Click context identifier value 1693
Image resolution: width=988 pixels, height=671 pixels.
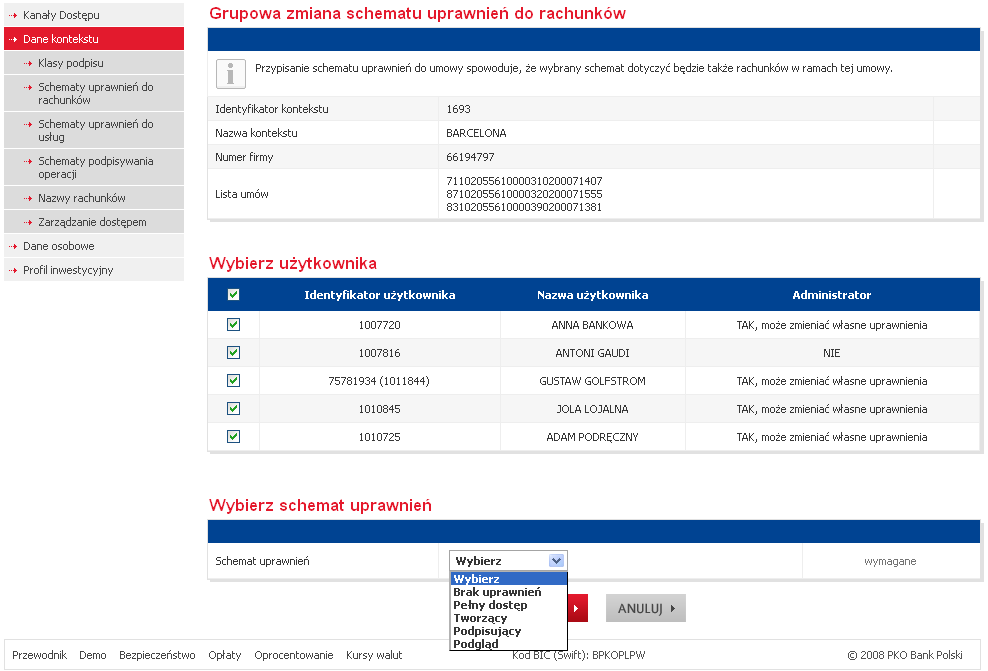click(x=458, y=109)
